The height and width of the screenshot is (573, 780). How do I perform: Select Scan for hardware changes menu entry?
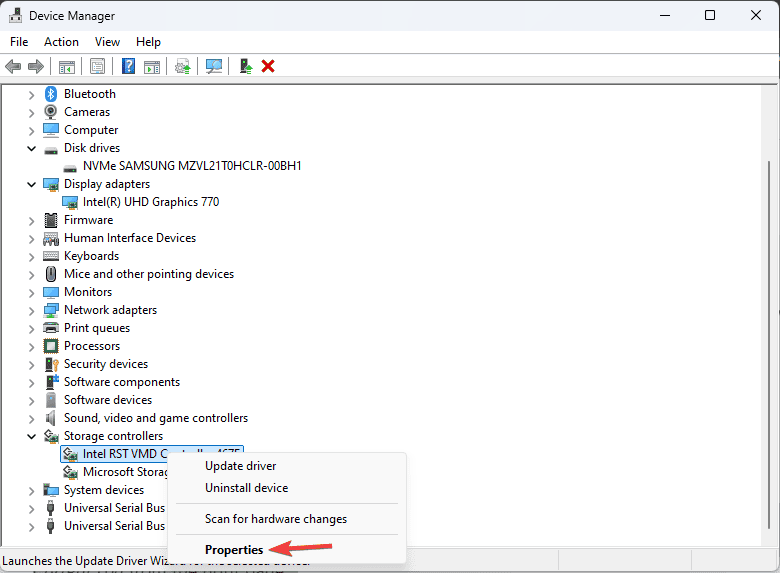287,519
